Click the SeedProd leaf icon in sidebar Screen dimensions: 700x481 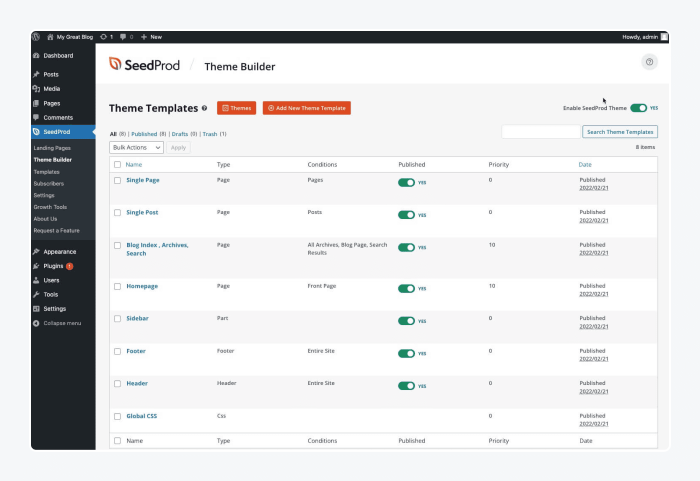(37, 132)
